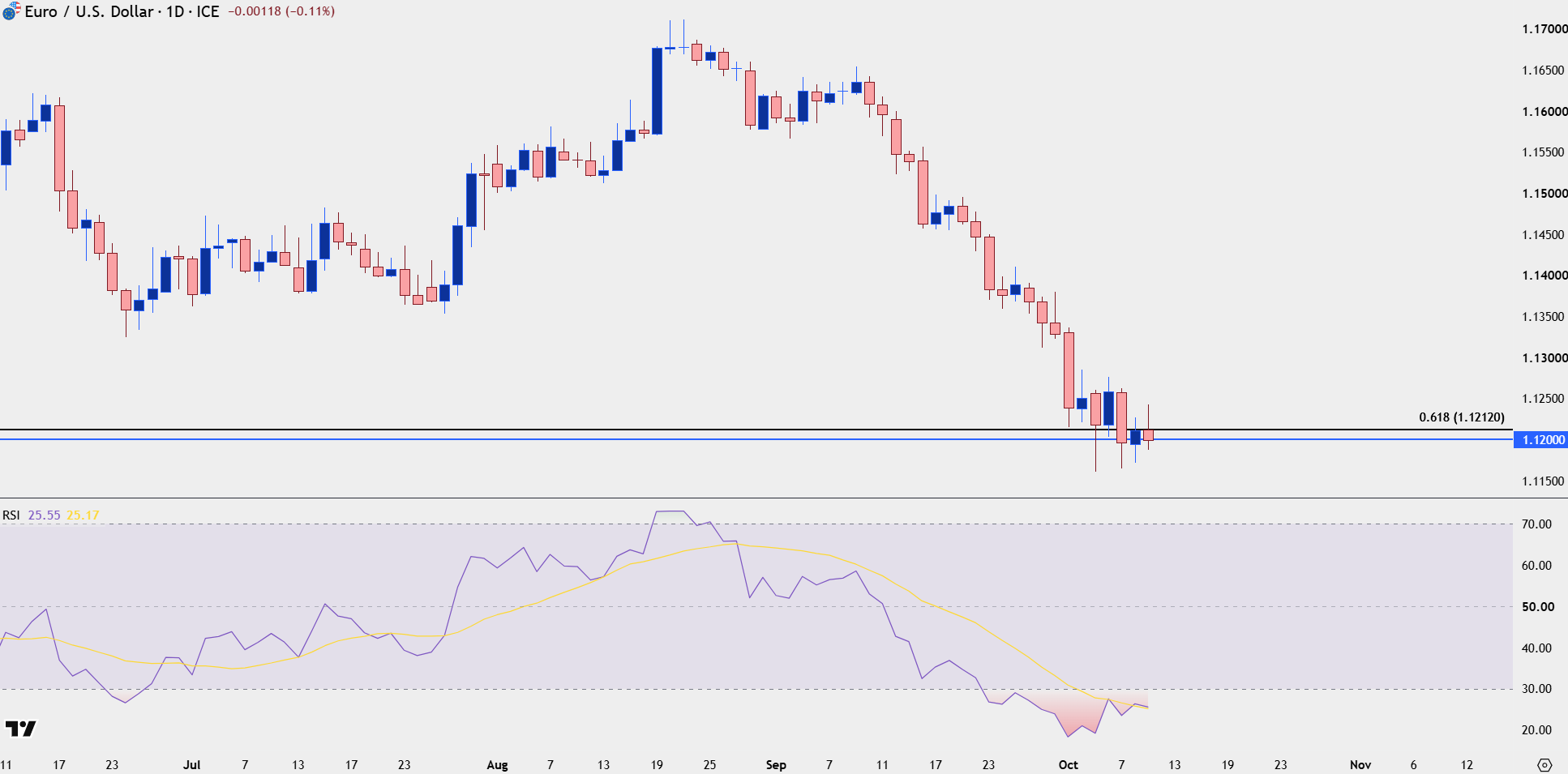The width and height of the screenshot is (1568, 774).
Task: Select the blue 1.12000 current price tag
Action: [x=1541, y=439]
